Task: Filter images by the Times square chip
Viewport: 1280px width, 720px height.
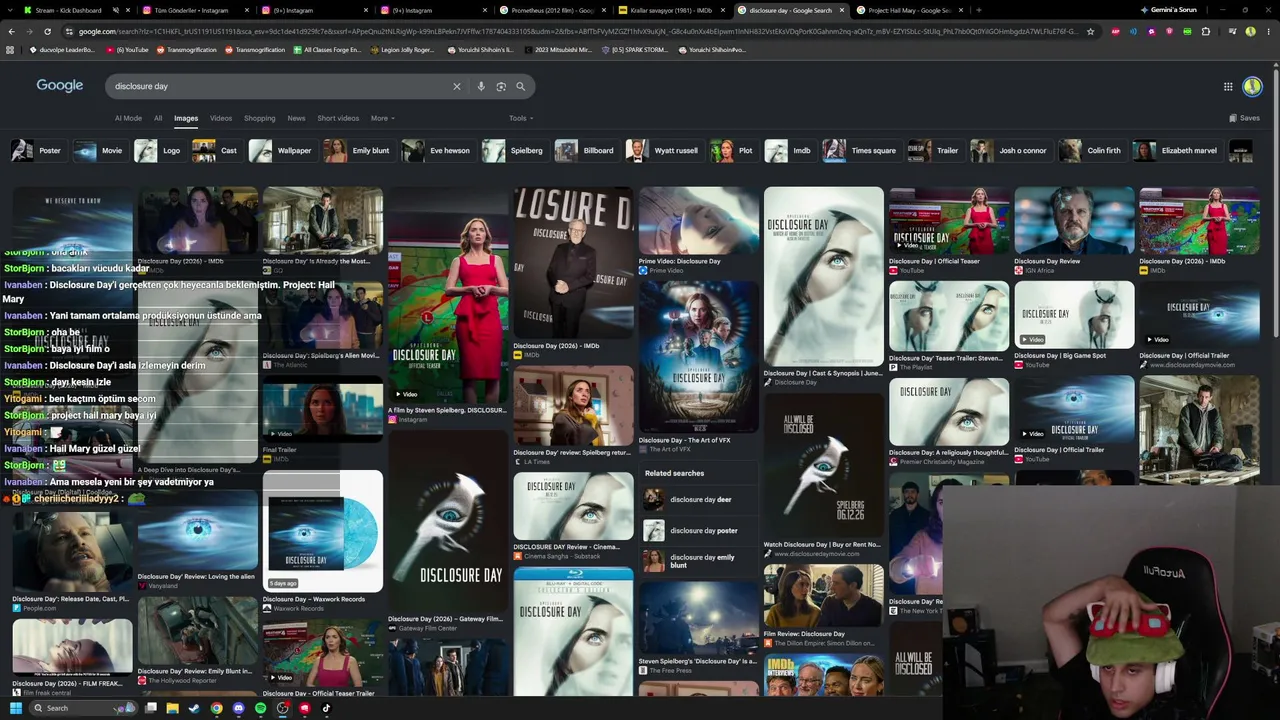Action: (x=861, y=151)
